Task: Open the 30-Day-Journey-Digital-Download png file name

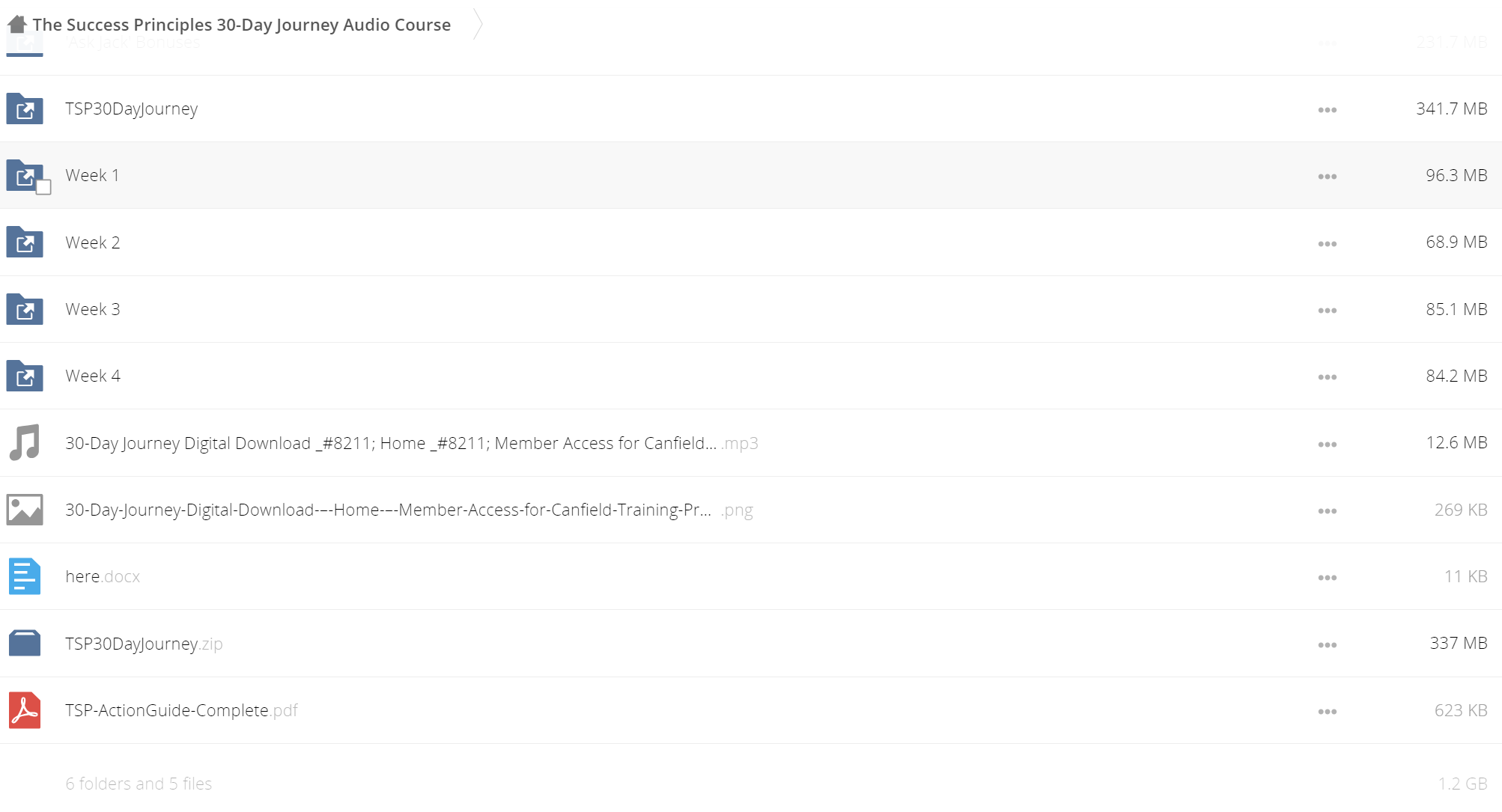Action: 409,510
